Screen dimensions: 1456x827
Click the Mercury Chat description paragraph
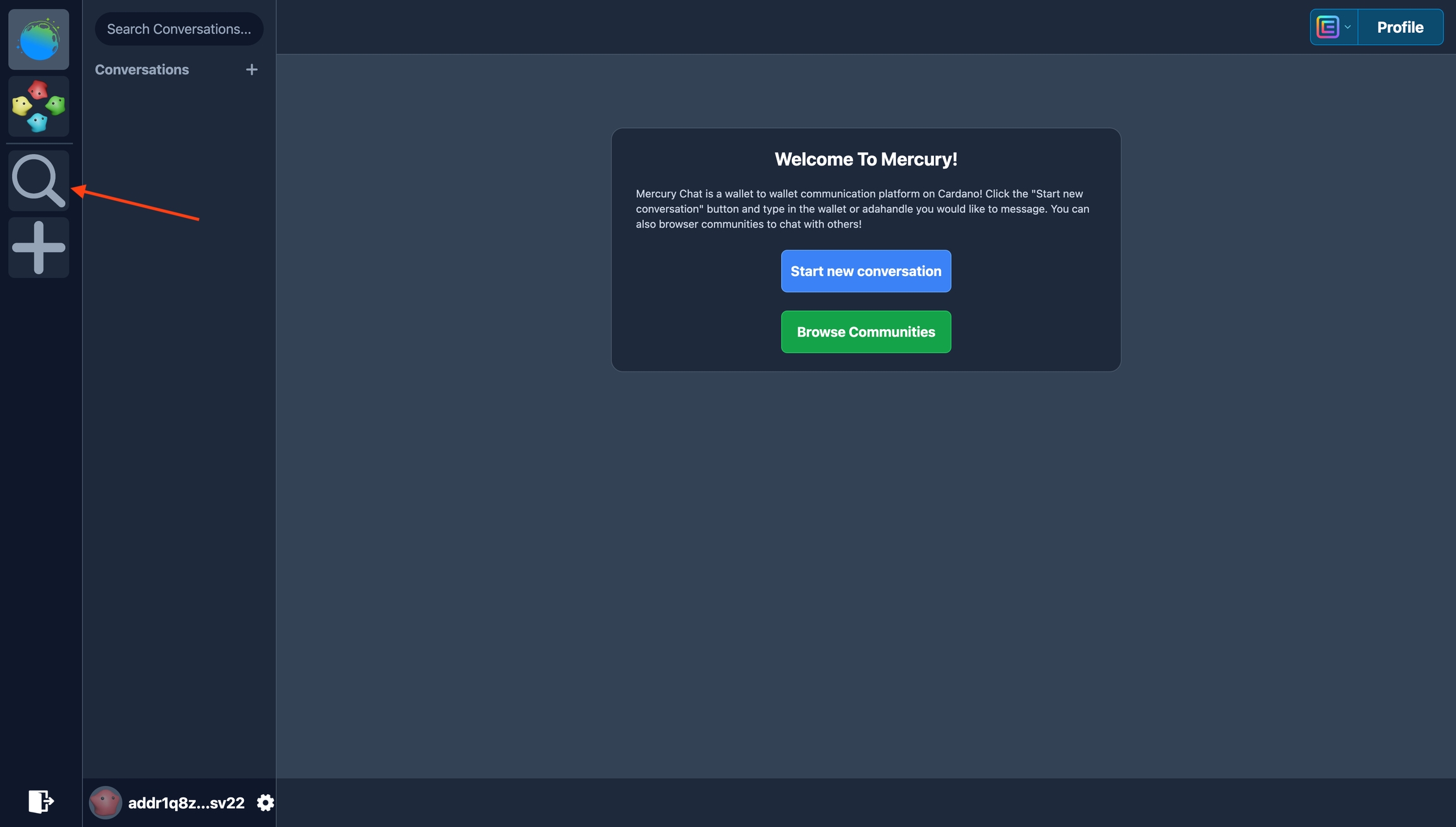862,208
